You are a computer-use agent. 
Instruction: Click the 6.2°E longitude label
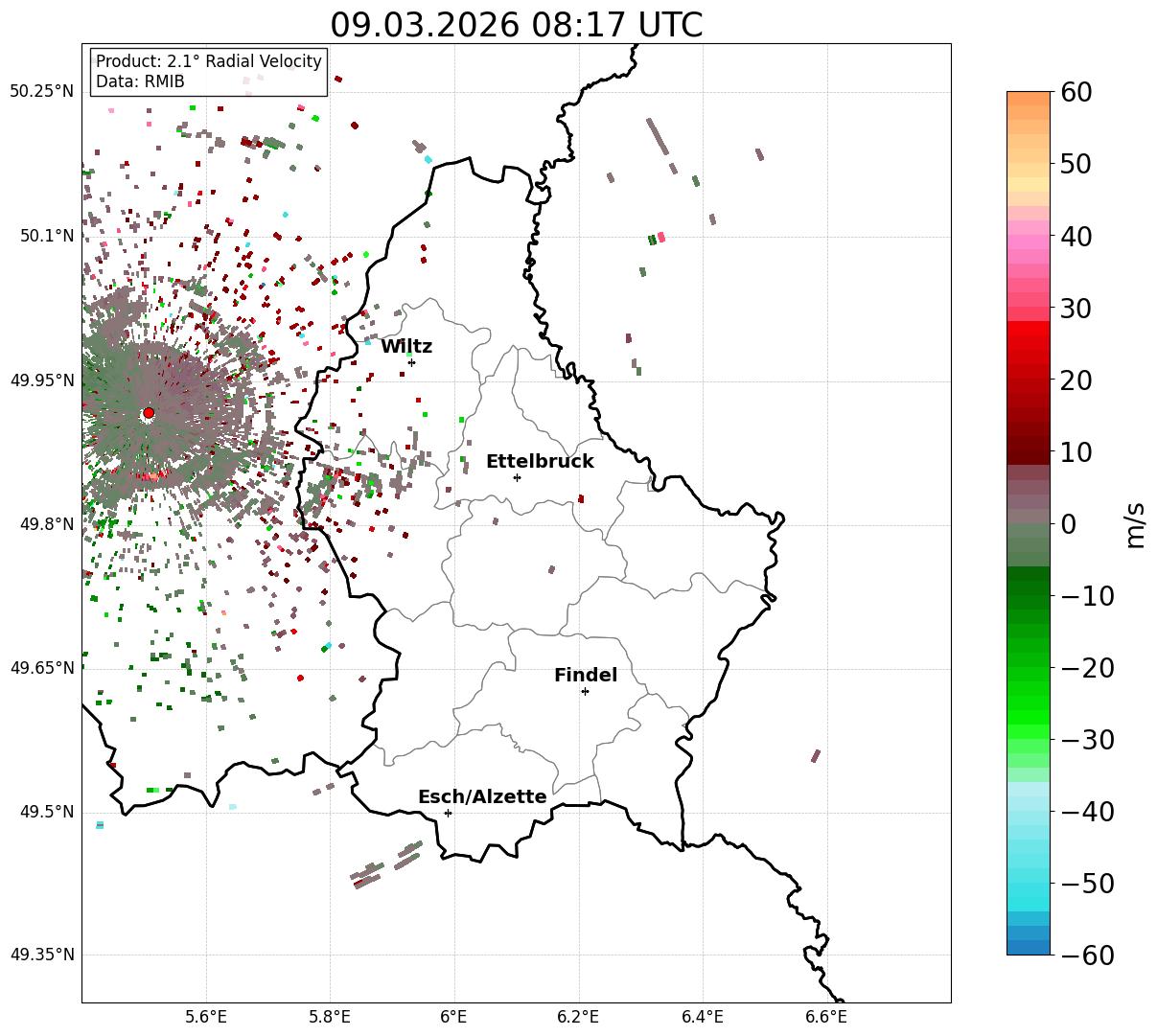(579, 1017)
